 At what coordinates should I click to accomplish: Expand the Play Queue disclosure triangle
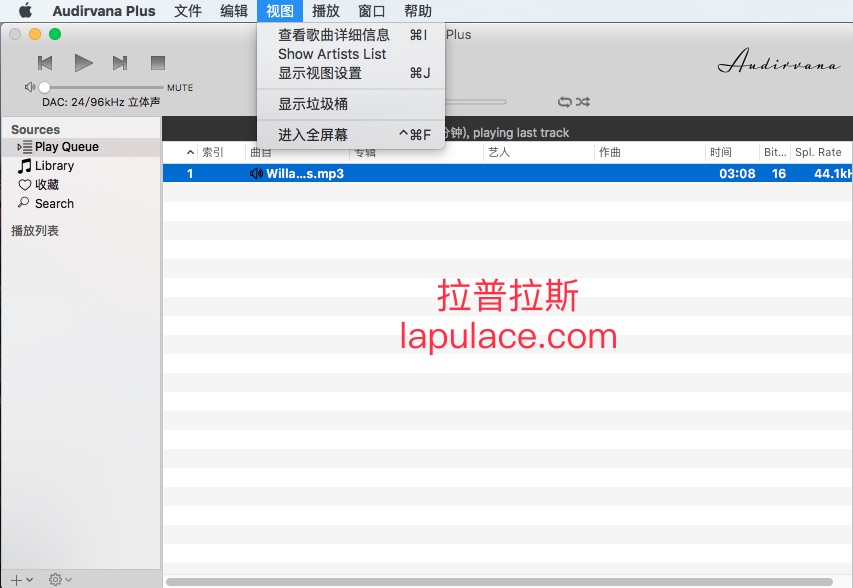coord(18,147)
